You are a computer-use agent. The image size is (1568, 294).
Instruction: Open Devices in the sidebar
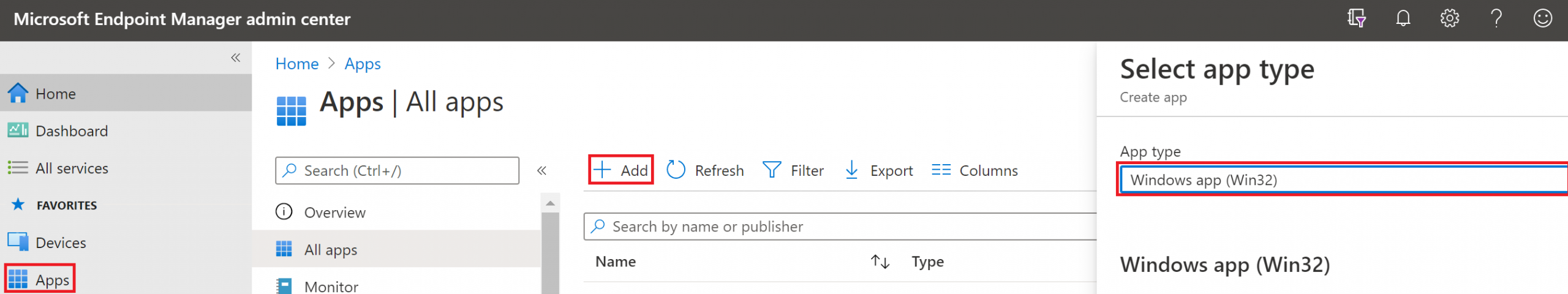126,243
